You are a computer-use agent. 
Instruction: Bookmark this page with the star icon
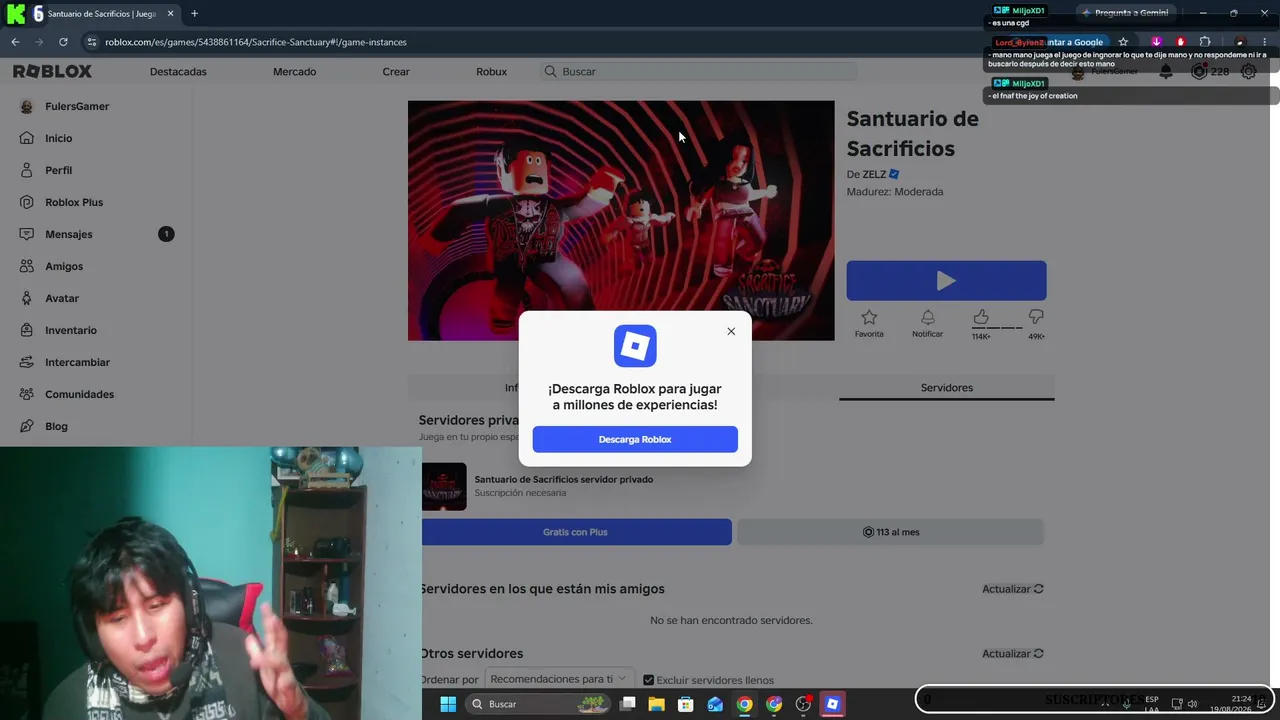coord(1123,42)
